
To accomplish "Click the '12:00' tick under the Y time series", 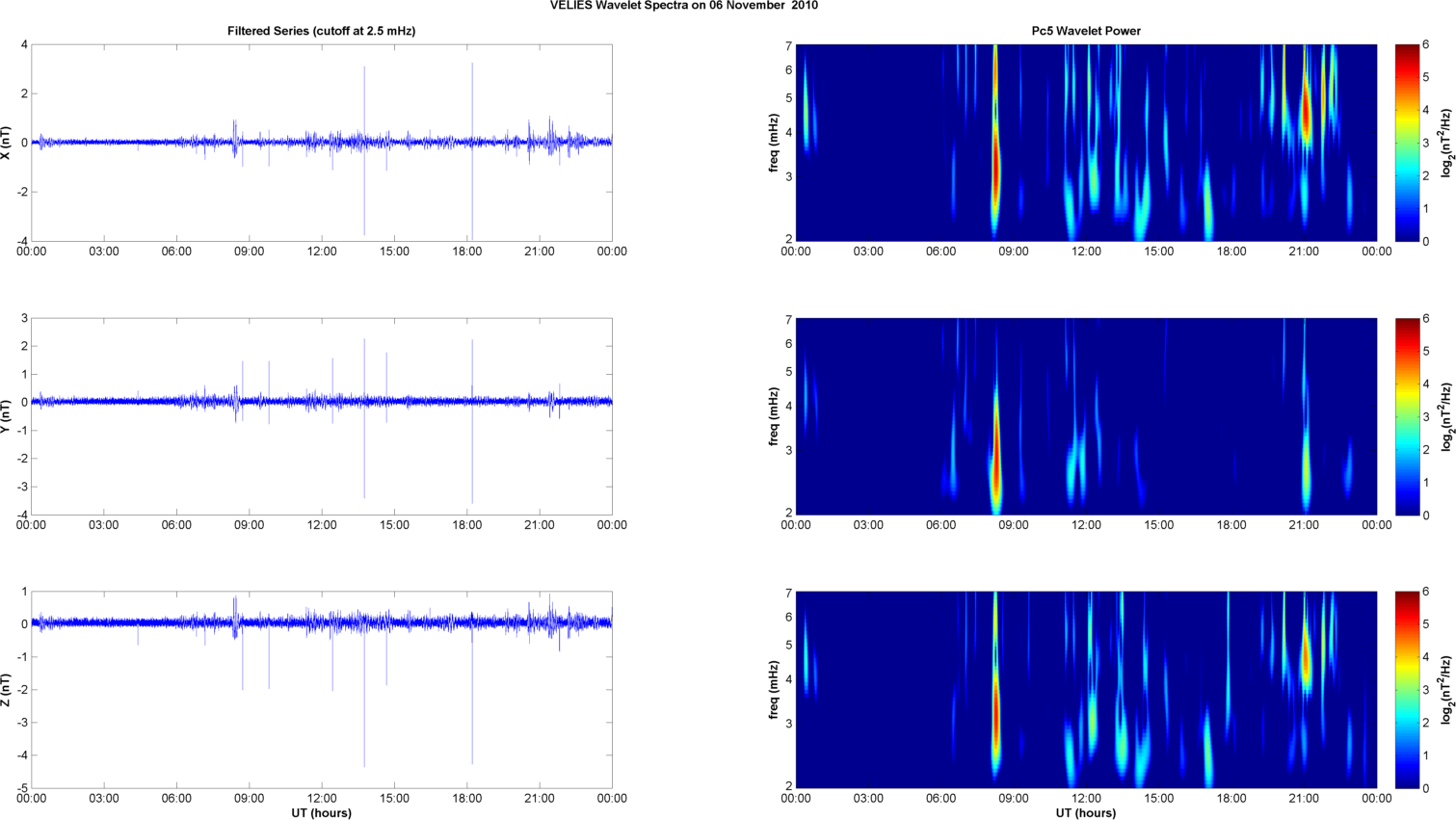I will pos(322,525).
